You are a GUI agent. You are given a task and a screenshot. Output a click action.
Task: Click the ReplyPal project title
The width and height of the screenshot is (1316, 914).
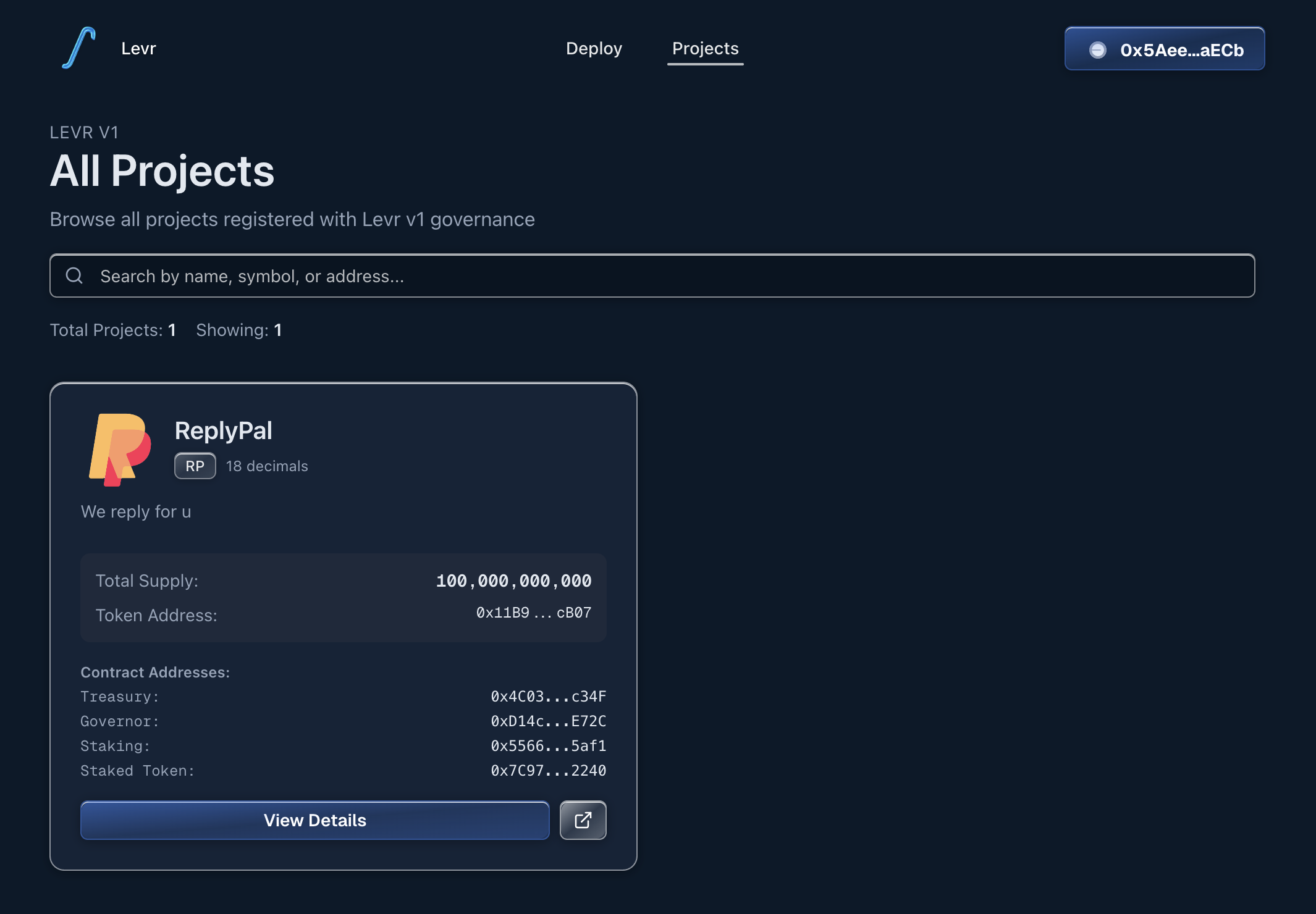pyautogui.click(x=223, y=430)
